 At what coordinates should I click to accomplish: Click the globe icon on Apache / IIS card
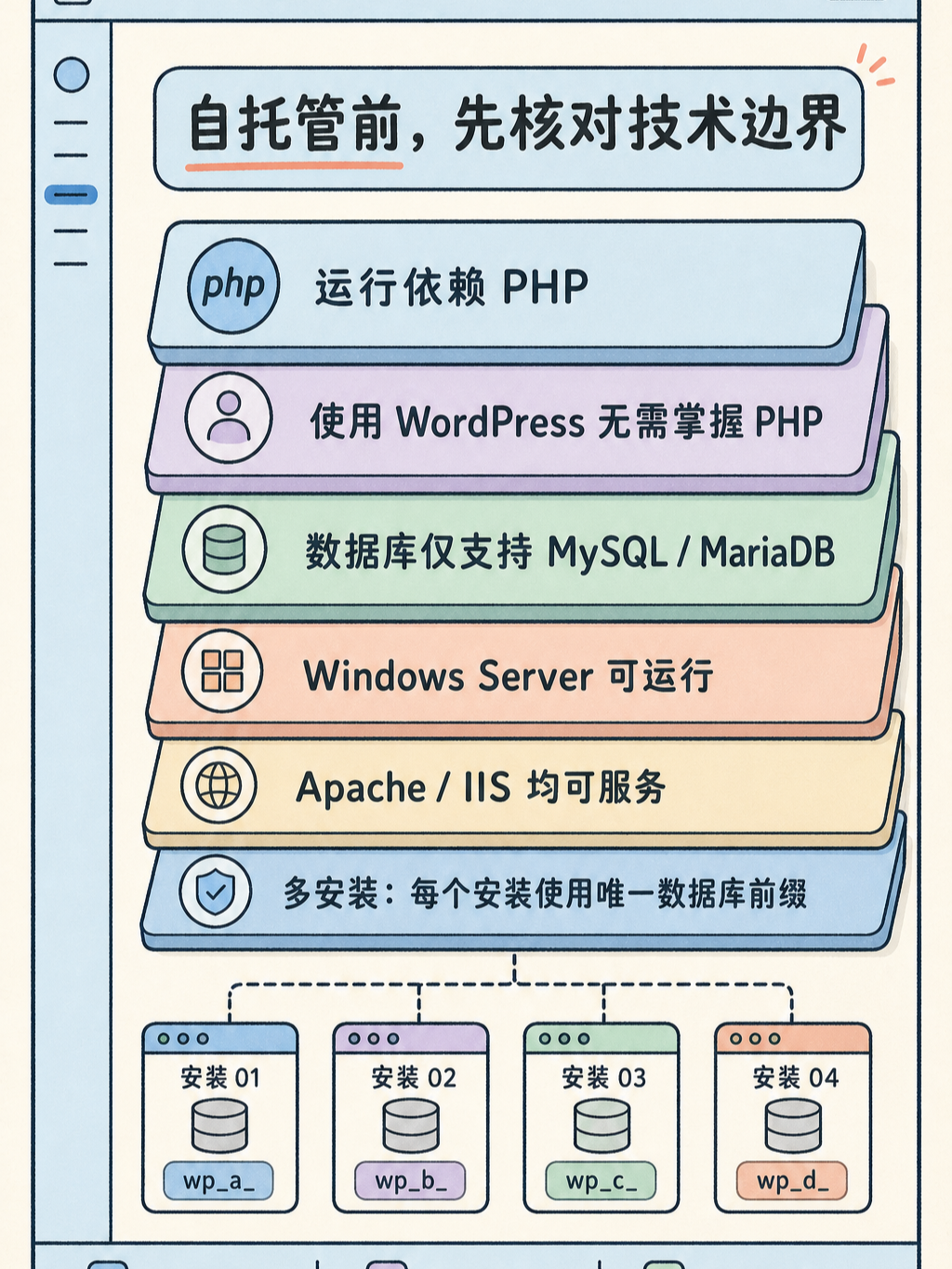coord(218,786)
